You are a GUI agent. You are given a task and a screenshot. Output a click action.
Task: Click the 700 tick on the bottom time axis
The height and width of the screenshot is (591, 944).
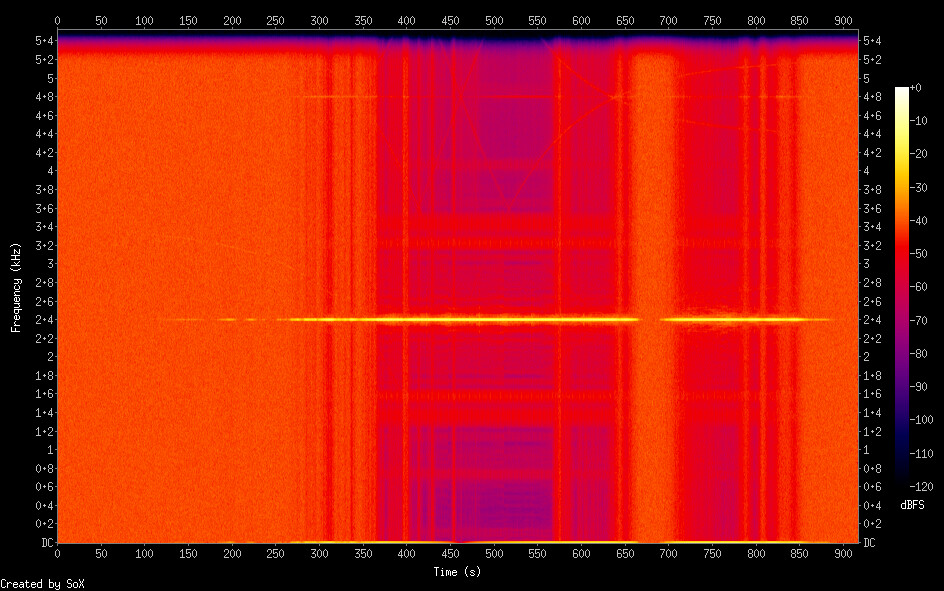click(x=669, y=552)
